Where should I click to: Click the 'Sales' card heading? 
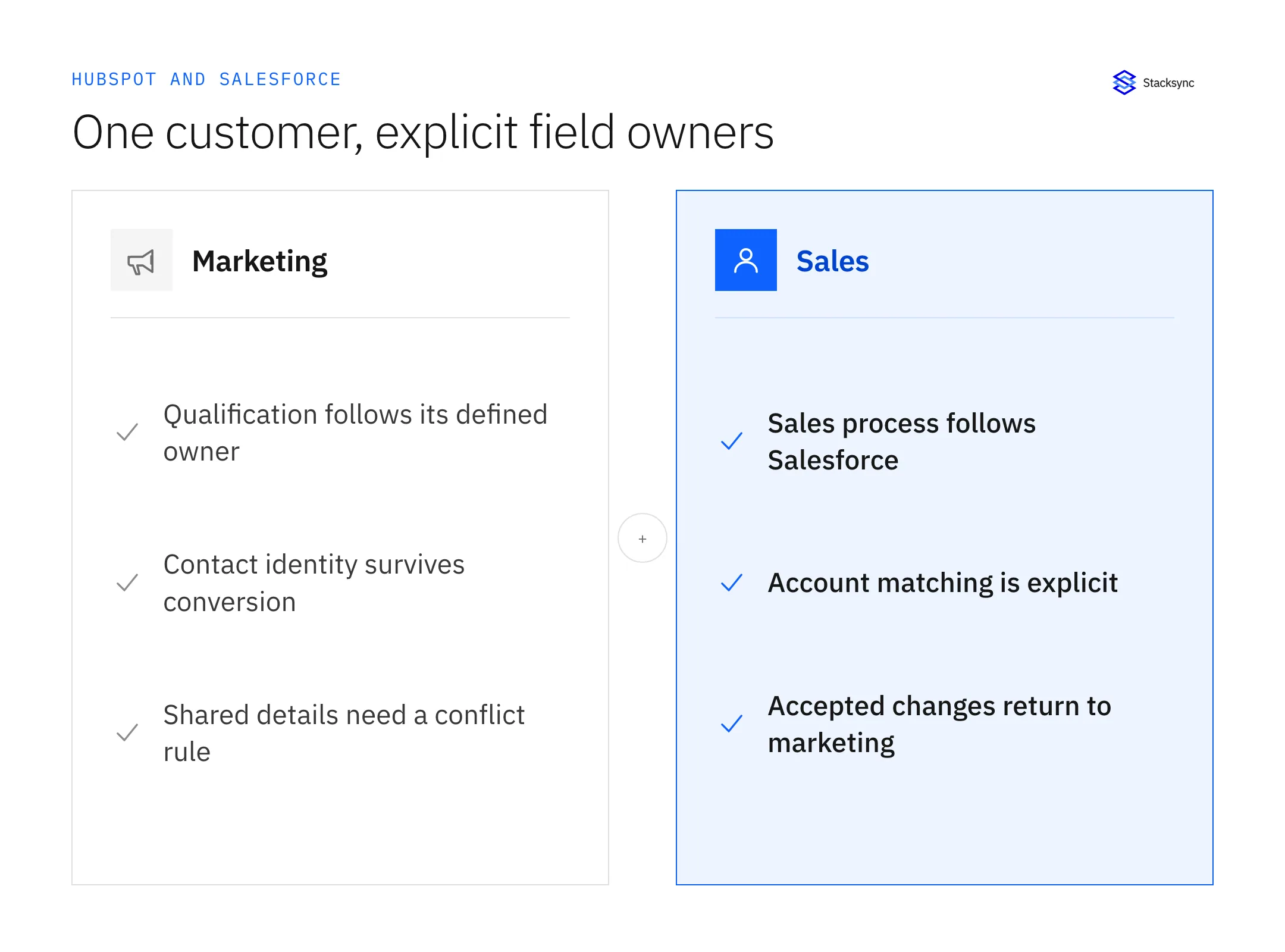[833, 261]
